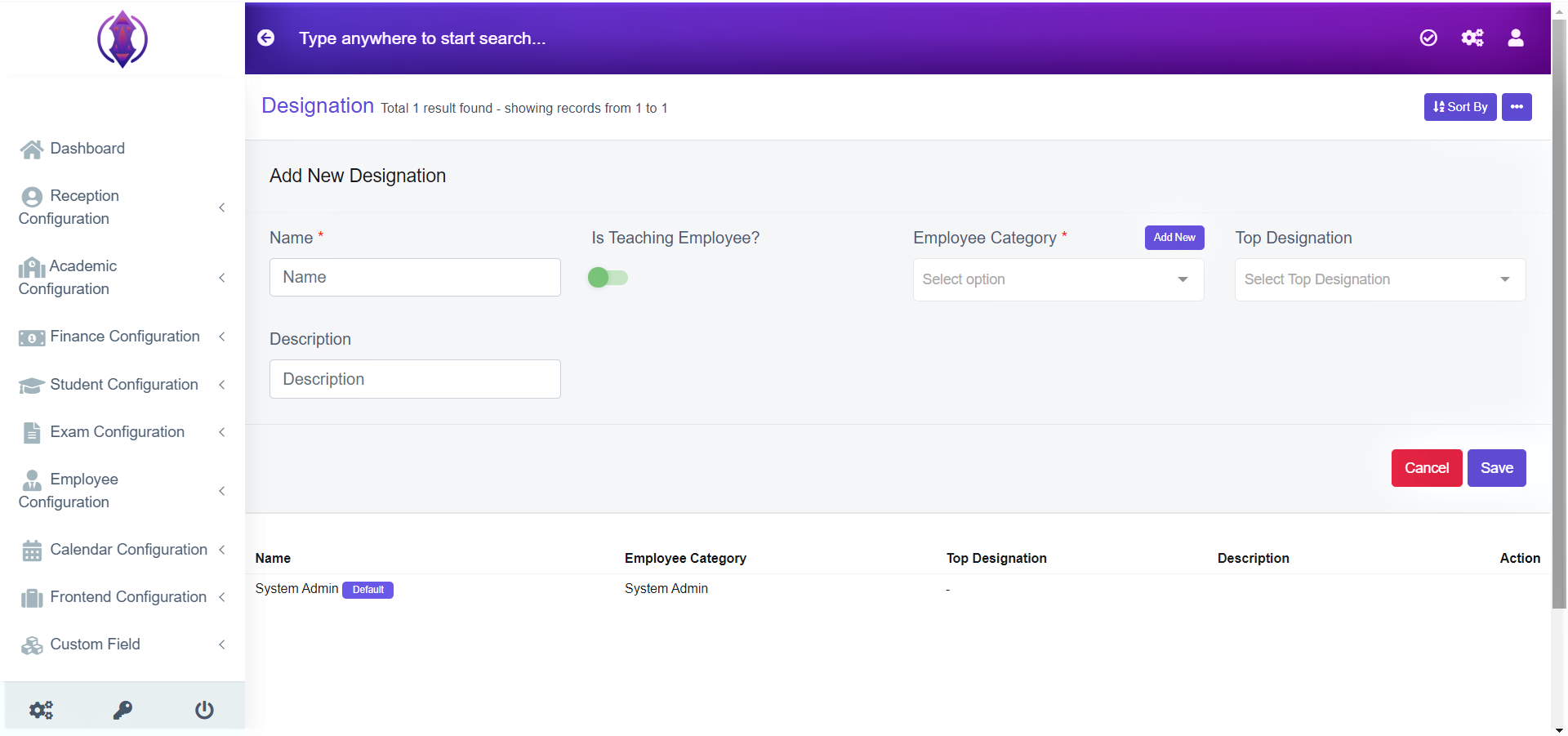Image resolution: width=1568 pixels, height=736 pixels.
Task: Click the Name input field
Action: 415,278
